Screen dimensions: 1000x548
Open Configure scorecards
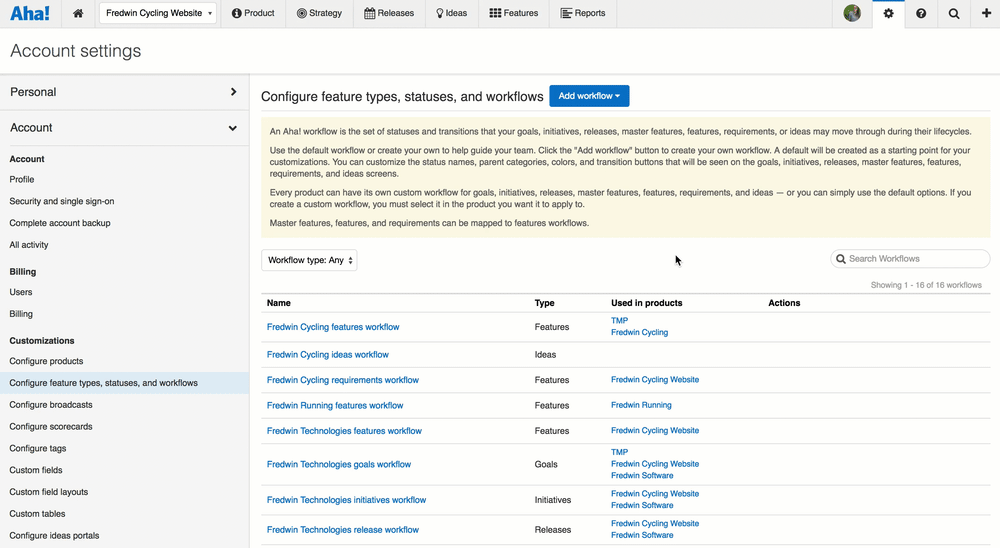[x=50, y=426]
